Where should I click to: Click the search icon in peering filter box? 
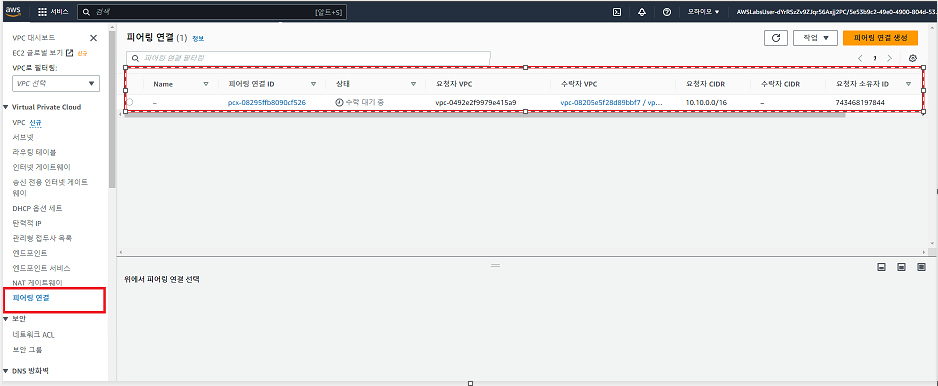coord(135,58)
